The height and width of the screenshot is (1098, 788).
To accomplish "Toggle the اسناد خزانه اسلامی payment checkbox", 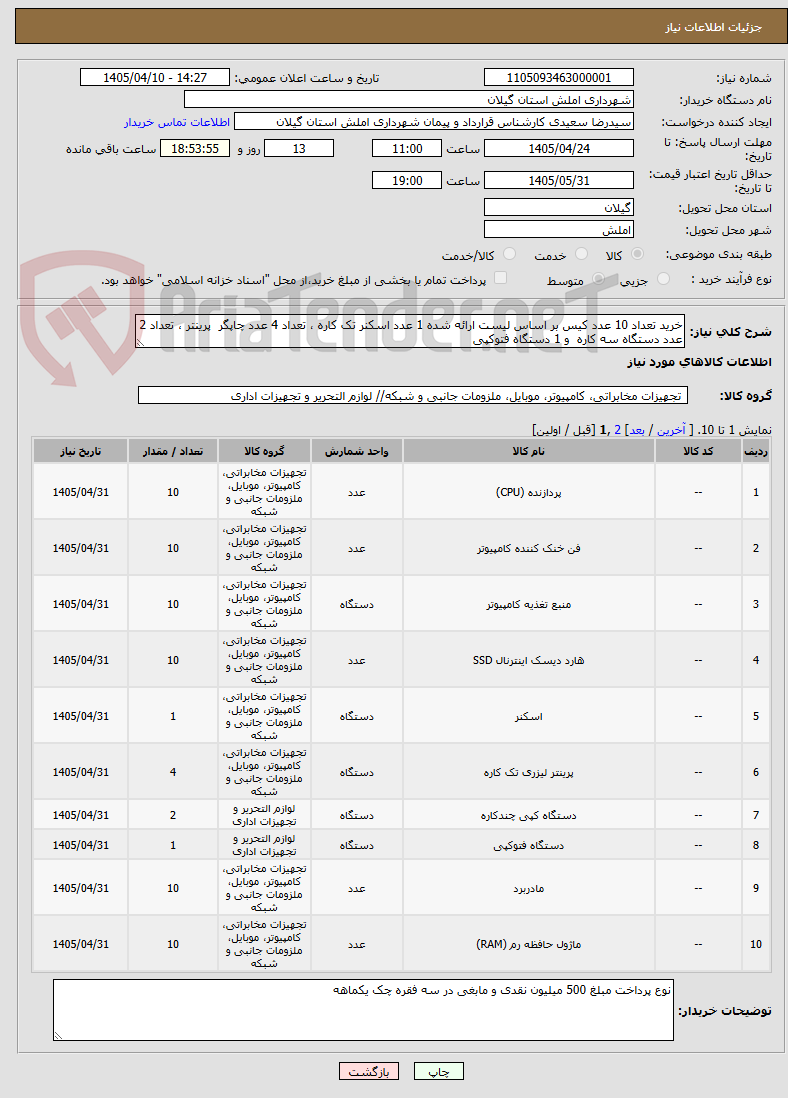I will [x=500, y=278].
